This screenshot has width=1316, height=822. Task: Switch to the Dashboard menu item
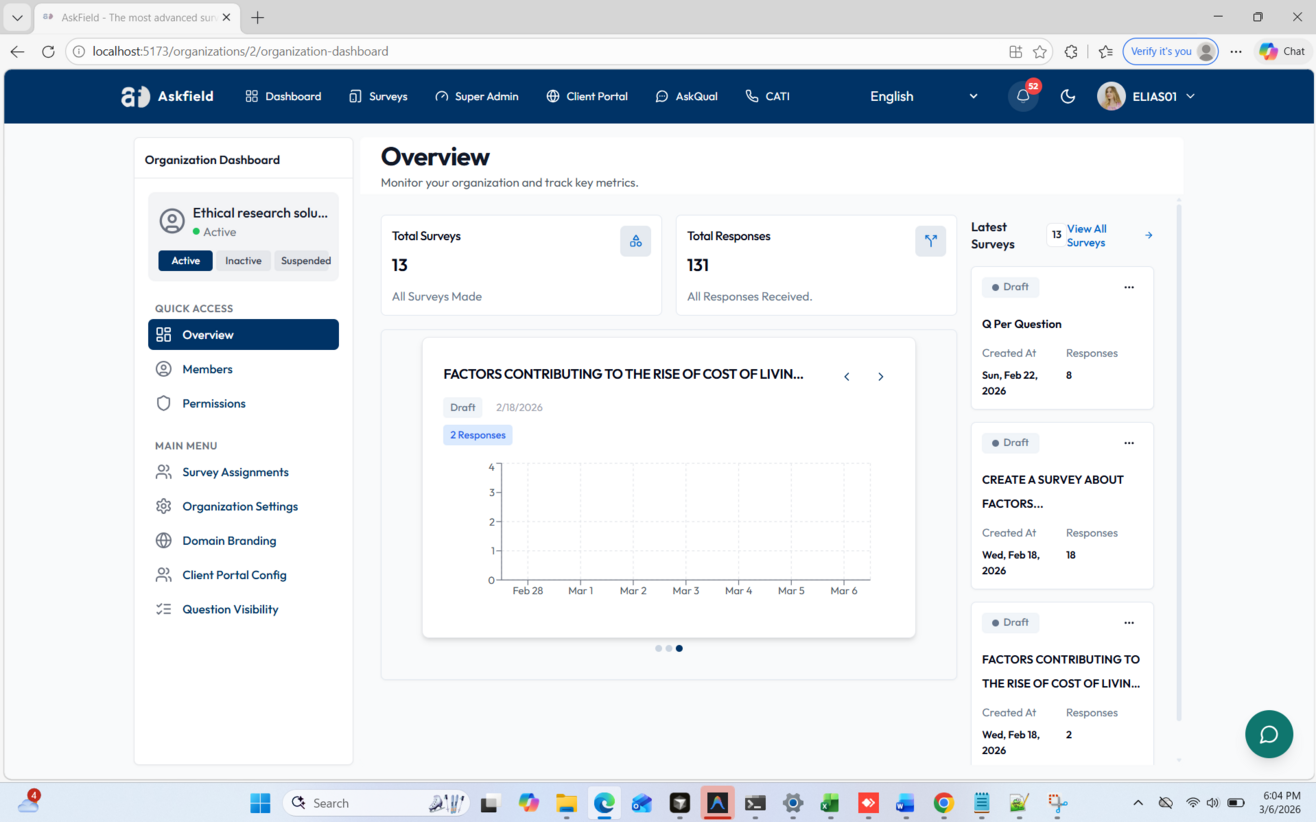pyautogui.click(x=283, y=96)
